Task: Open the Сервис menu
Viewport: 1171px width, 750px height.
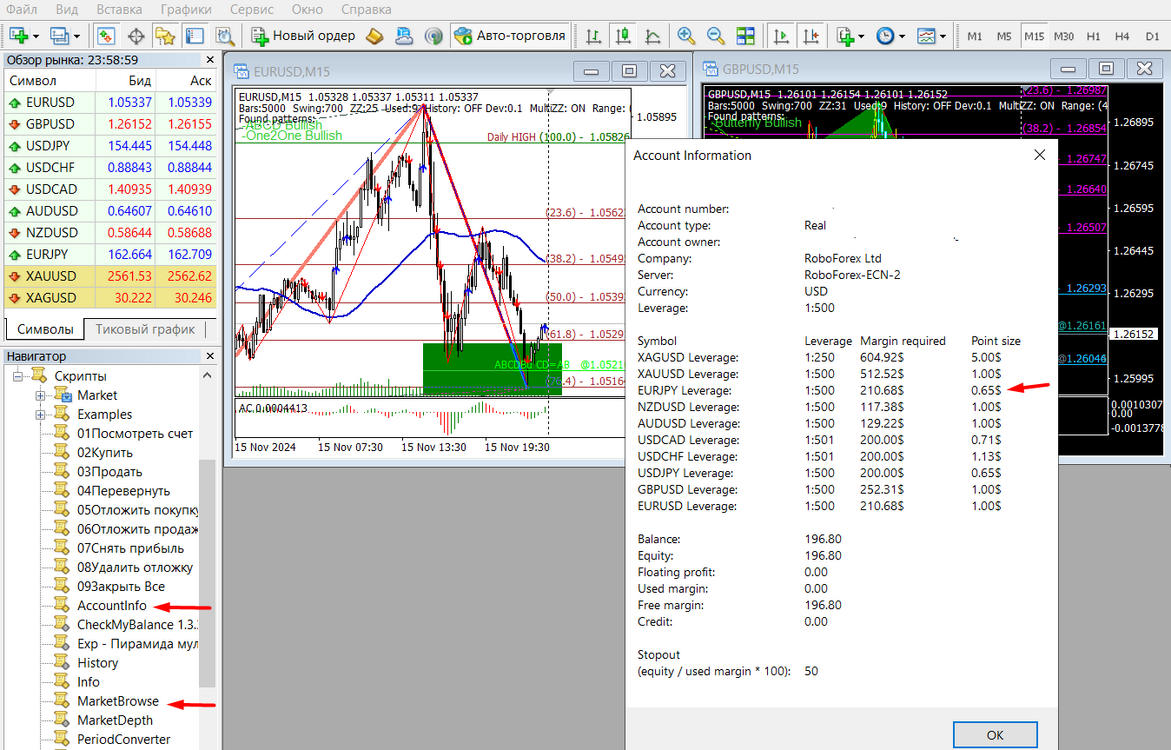Action: coord(252,9)
